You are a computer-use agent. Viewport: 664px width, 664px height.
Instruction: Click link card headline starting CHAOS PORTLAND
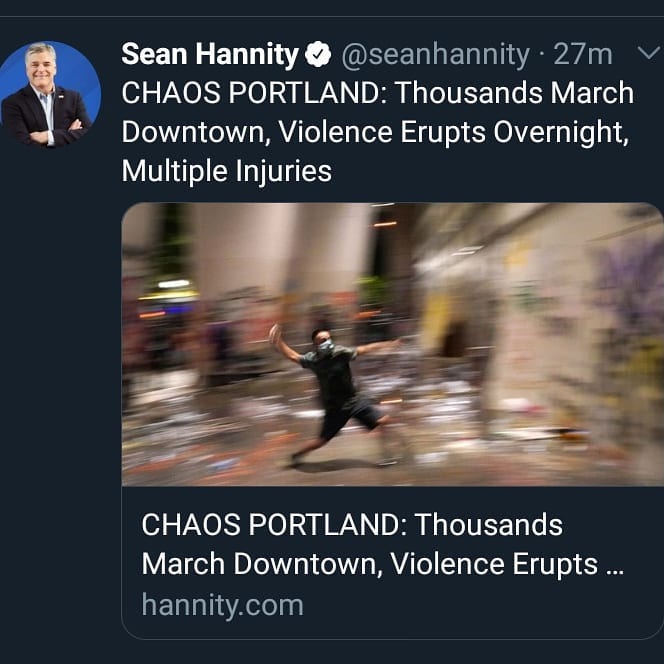coord(352,525)
